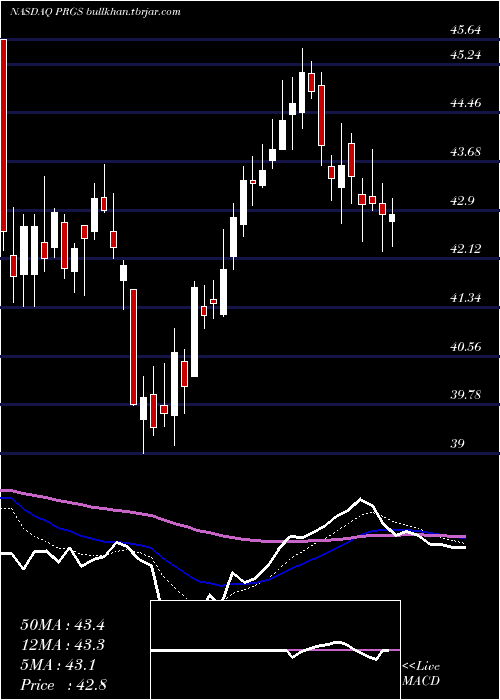This screenshot has height=700, width=500.
Task: Select the 39 price axis label
Action: 458,443
